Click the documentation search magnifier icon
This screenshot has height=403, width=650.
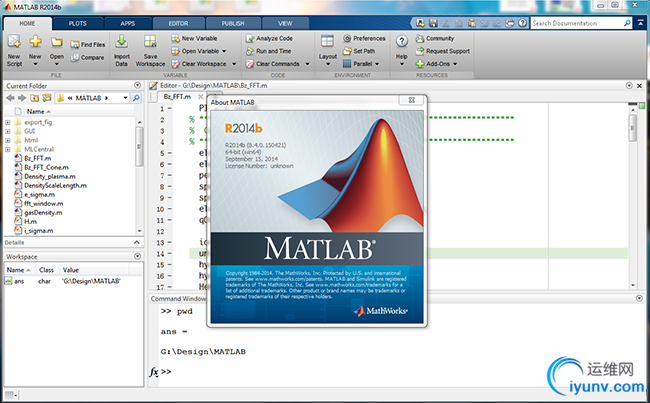(x=627, y=23)
